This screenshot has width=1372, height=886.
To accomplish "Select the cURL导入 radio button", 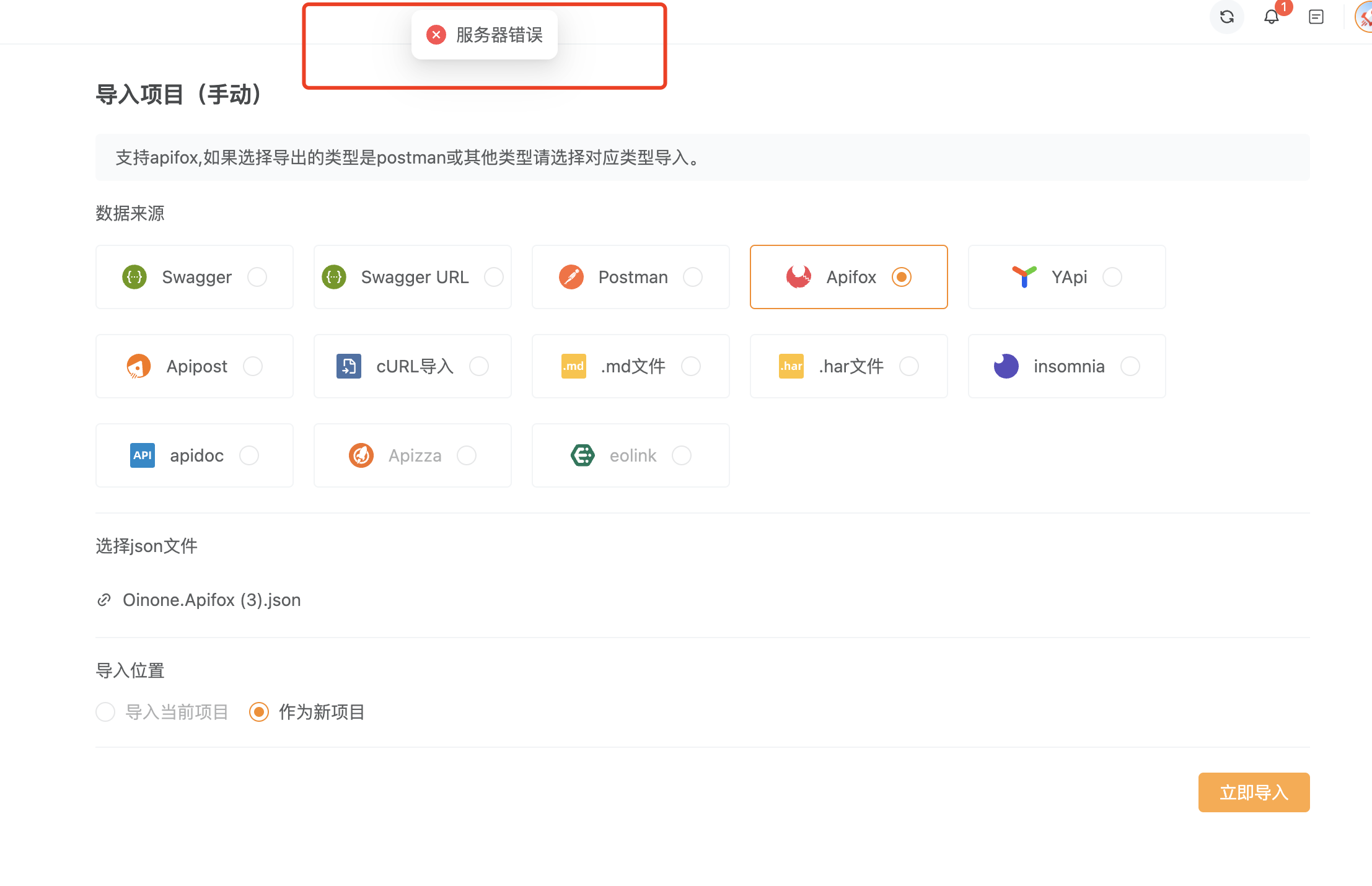I will click(479, 366).
